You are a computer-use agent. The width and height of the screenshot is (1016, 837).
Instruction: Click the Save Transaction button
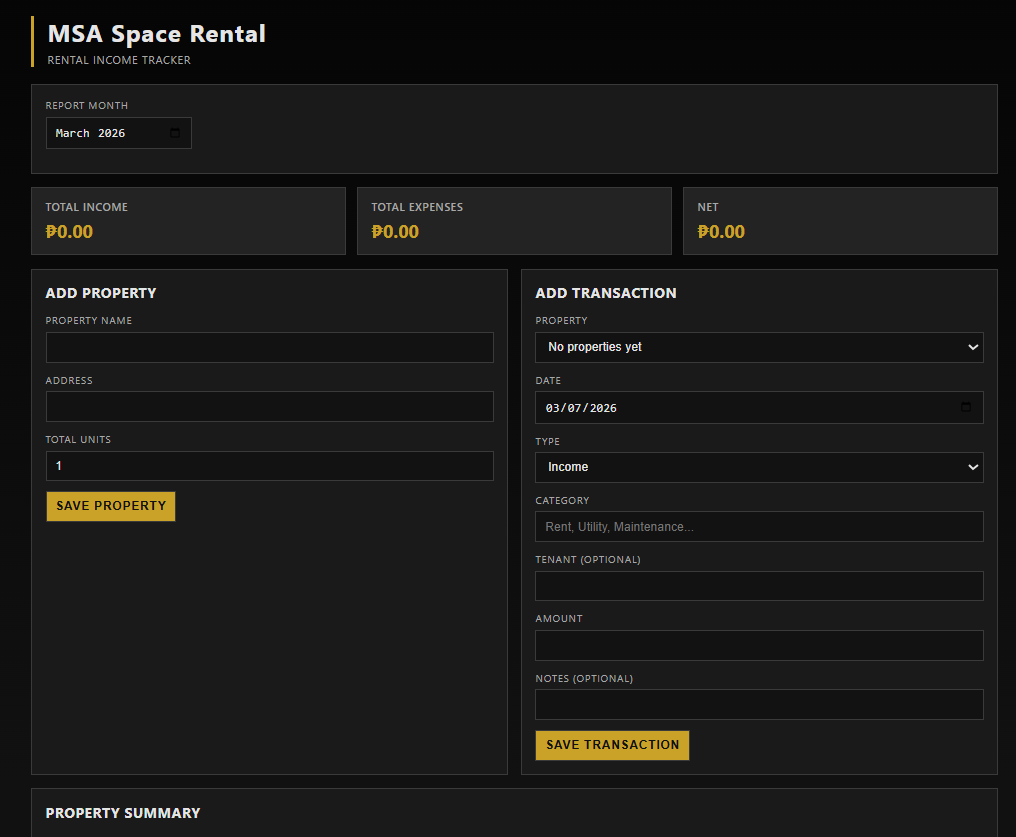coord(612,745)
